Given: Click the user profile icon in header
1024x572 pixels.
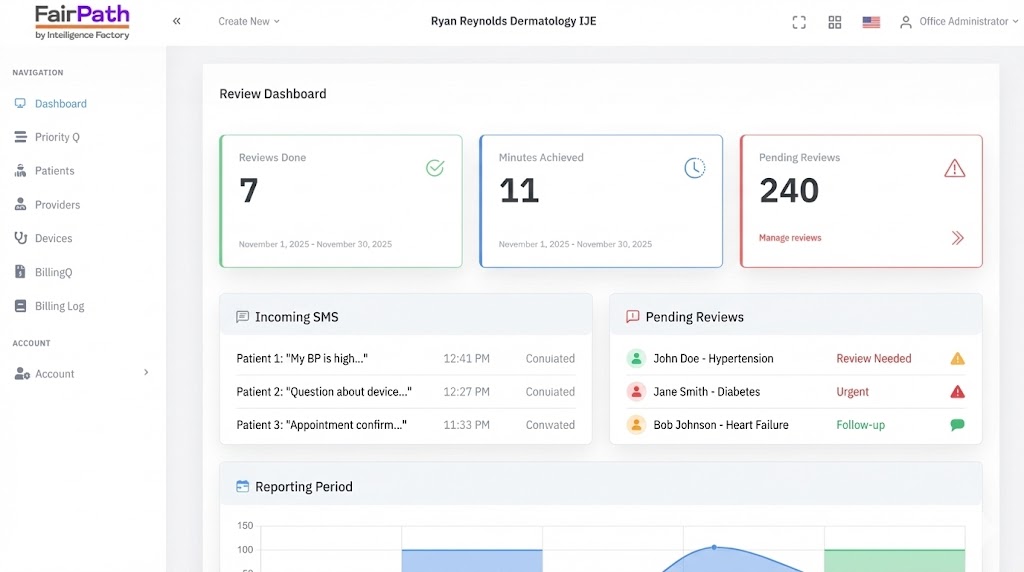Looking at the screenshot, I should (x=905, y=22).
